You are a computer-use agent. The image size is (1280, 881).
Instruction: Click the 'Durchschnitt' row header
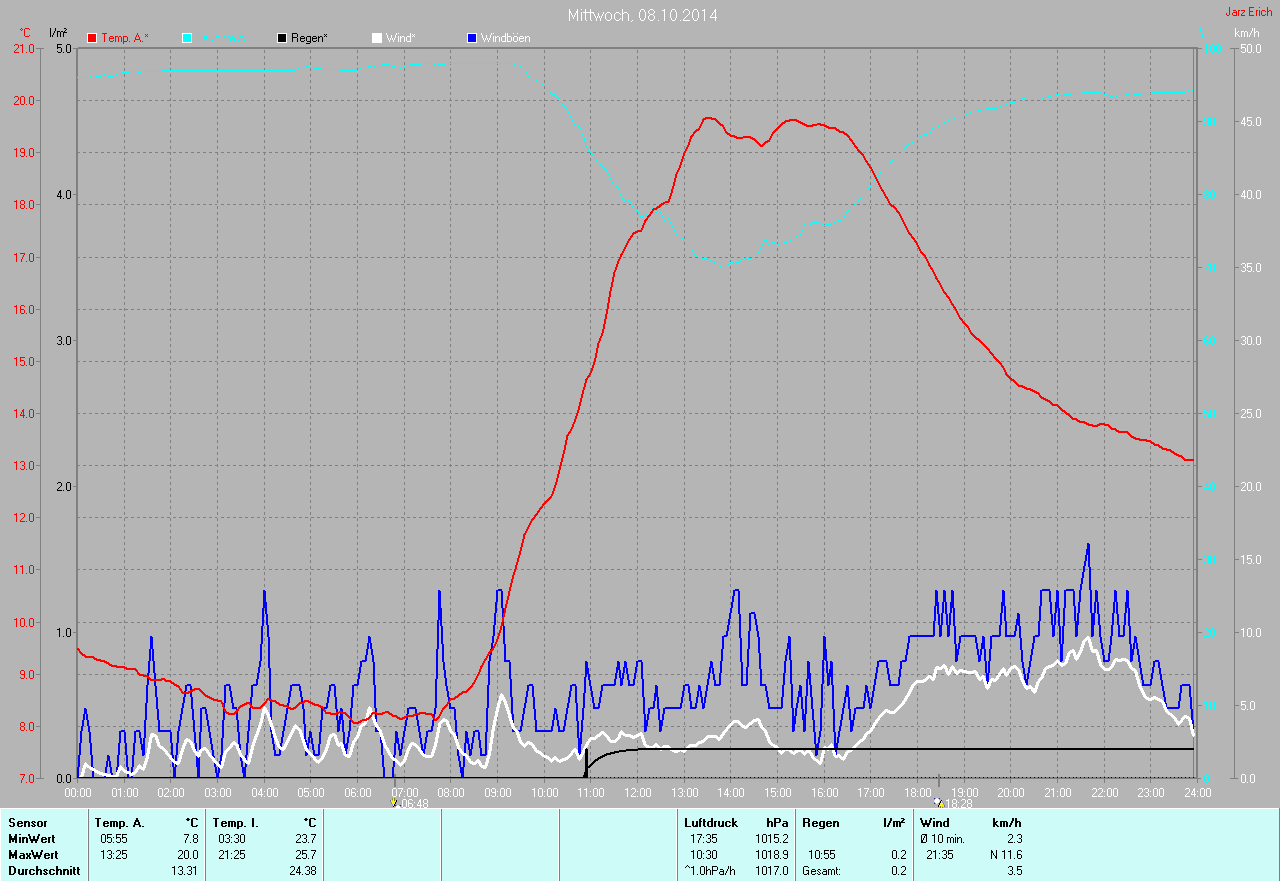[44, 871]
